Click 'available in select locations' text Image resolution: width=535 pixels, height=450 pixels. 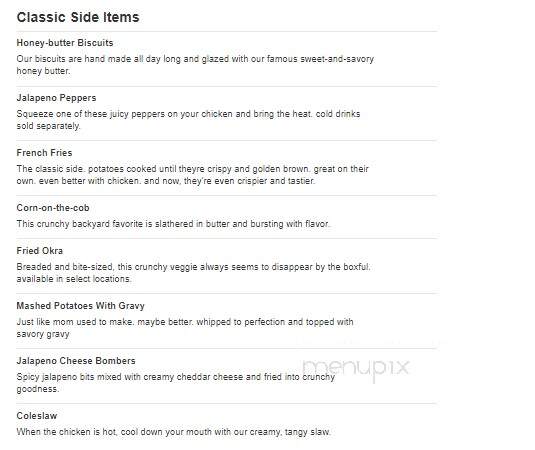pyautogui.click(x=74, y=279)
